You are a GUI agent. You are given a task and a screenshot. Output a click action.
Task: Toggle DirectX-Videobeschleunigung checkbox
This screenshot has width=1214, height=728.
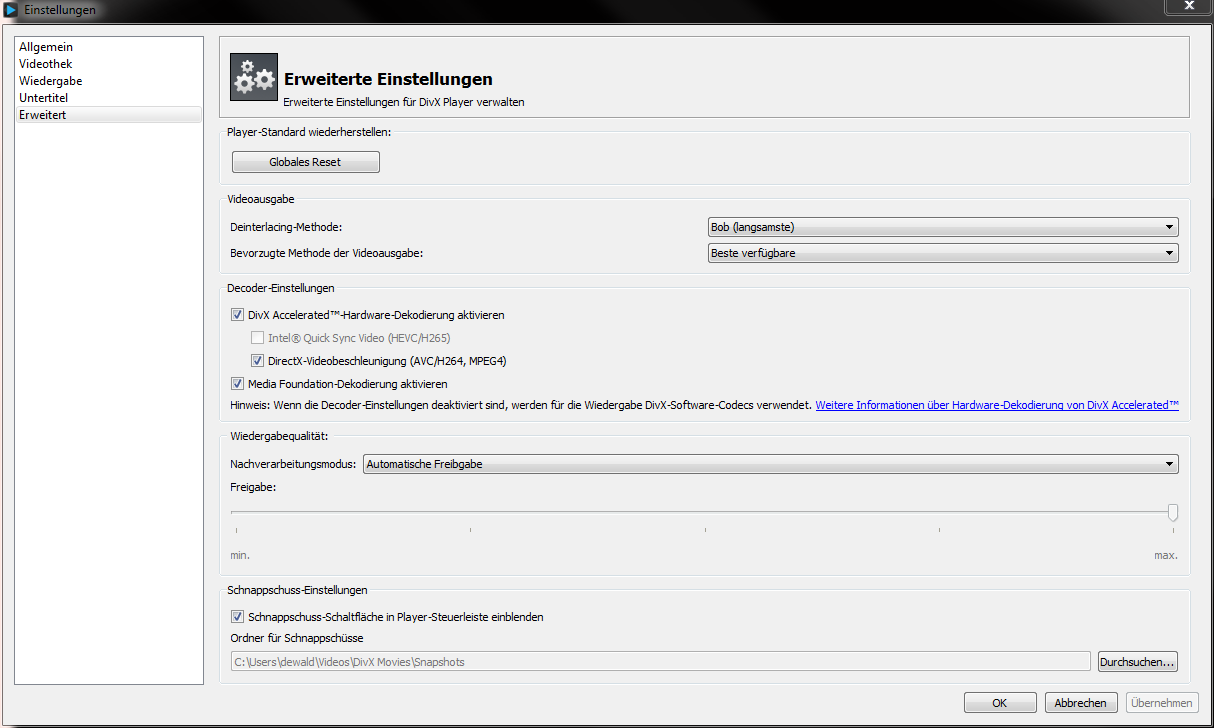[x=257, y=361]
